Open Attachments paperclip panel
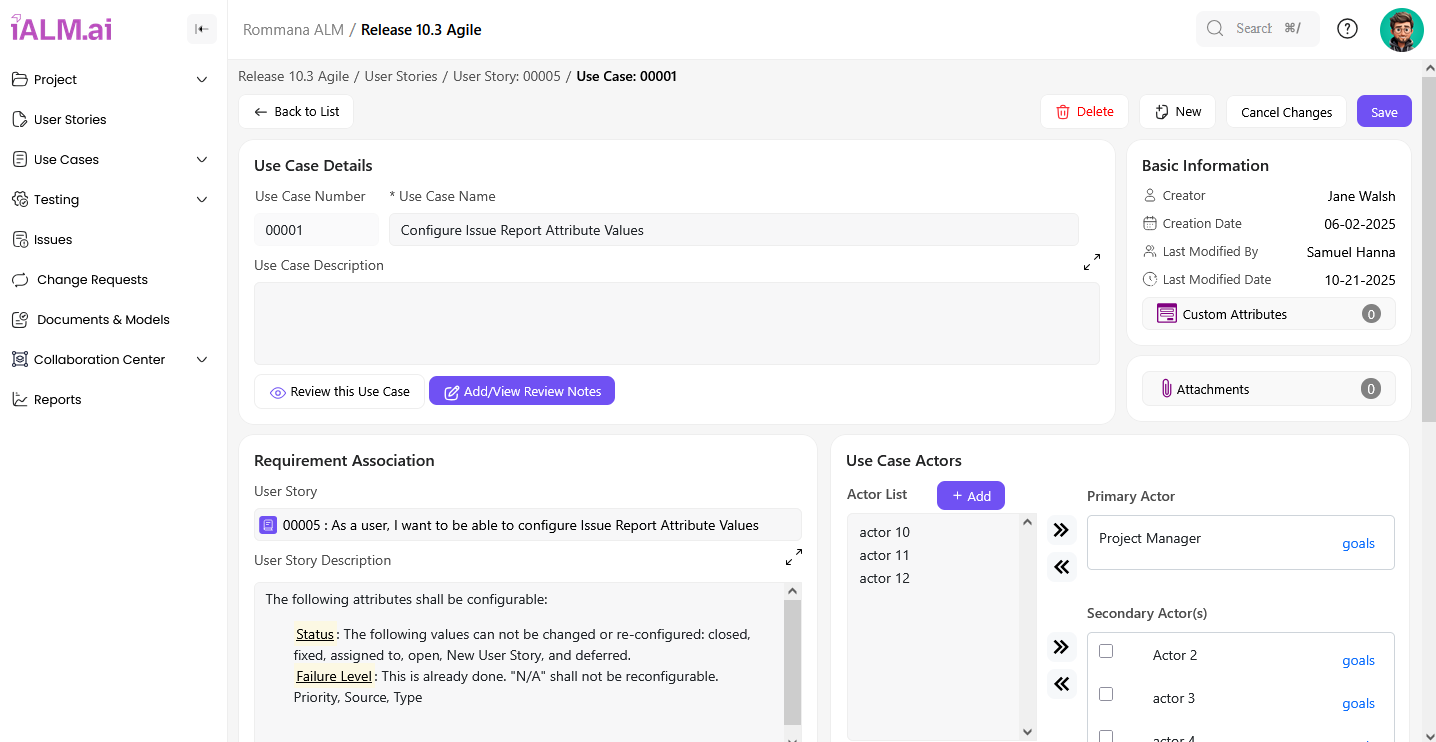Screen dimensions: 1436x742 coord(1268,389)
